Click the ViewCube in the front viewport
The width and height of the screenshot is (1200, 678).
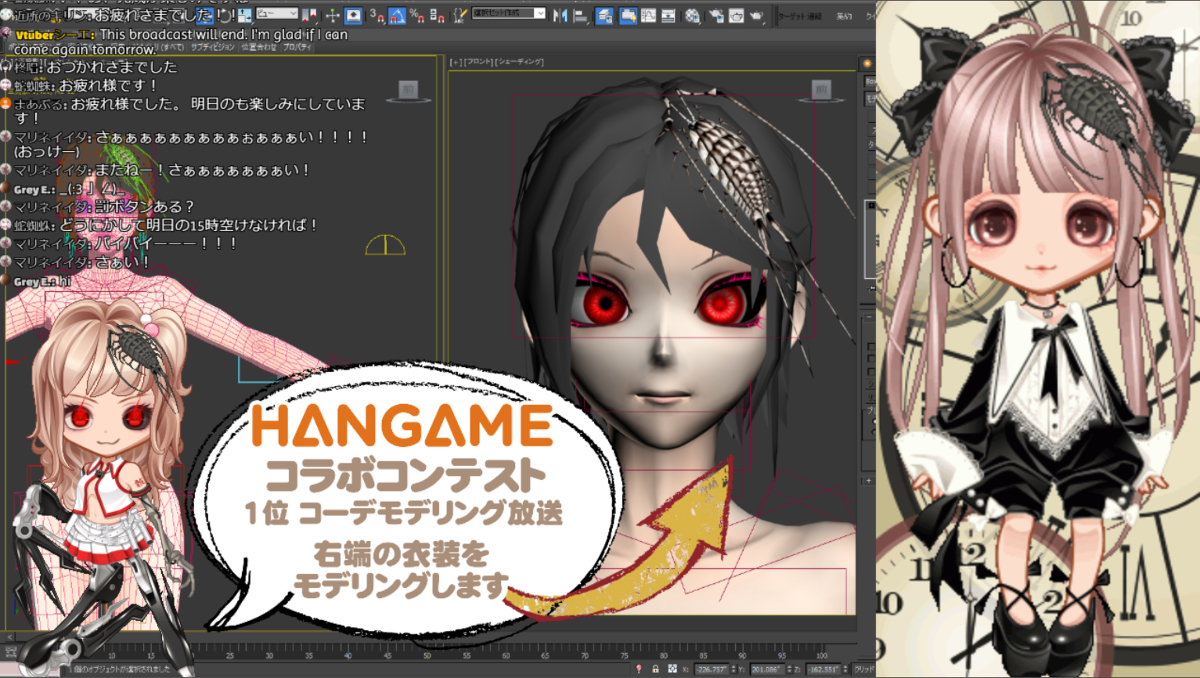[x=819, y=90]
